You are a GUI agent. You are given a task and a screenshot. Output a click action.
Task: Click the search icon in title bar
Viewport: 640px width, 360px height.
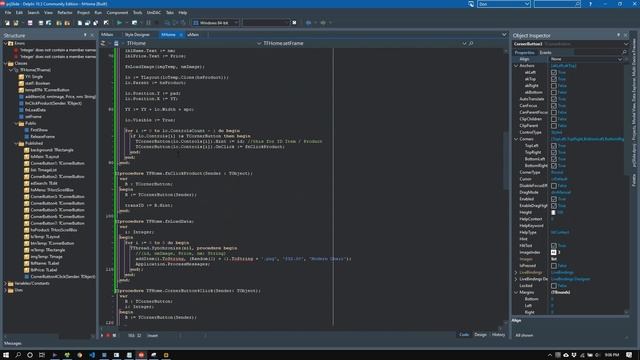pos(577,4)
